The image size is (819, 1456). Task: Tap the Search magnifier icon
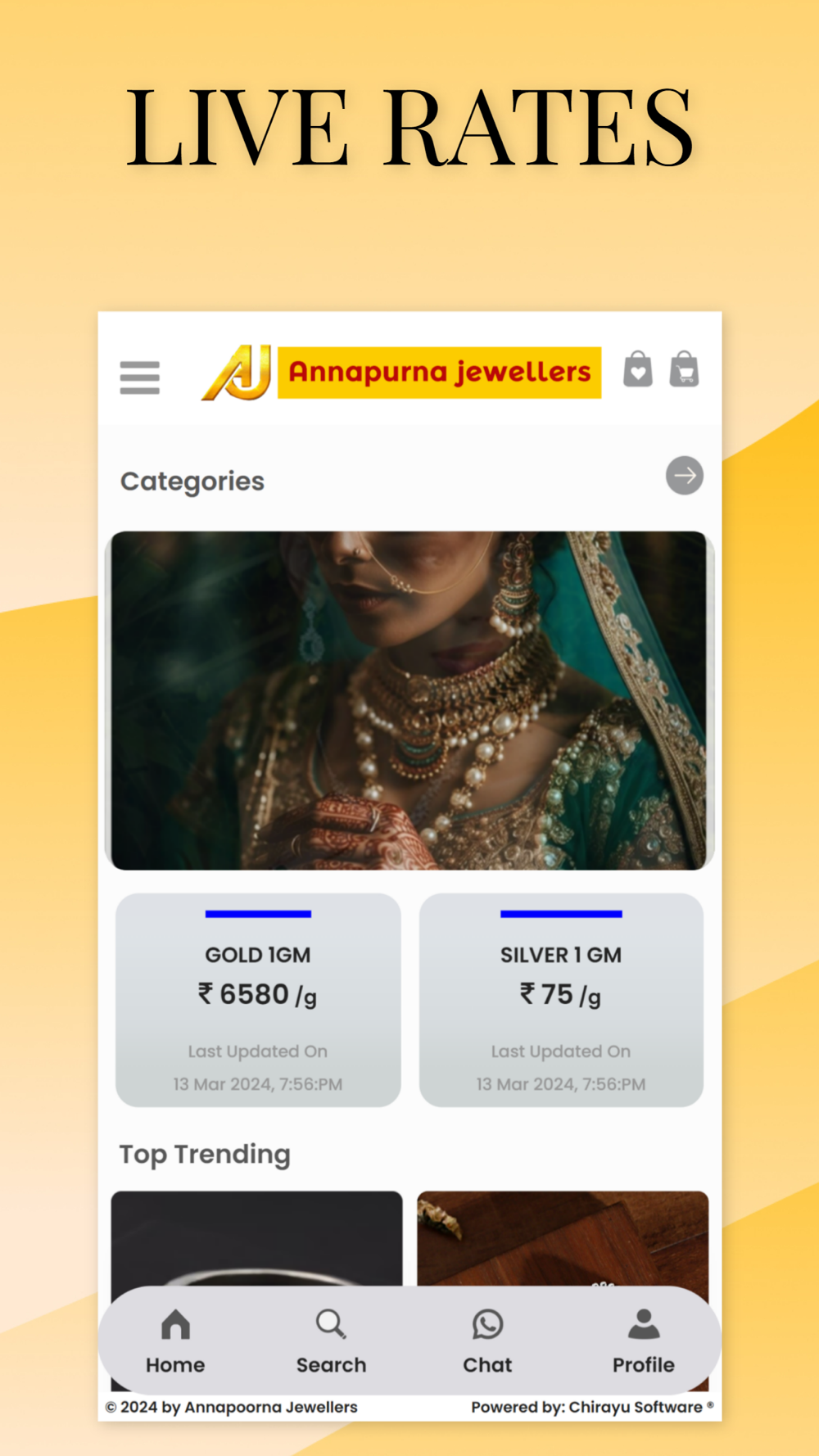coord(331,1324)
